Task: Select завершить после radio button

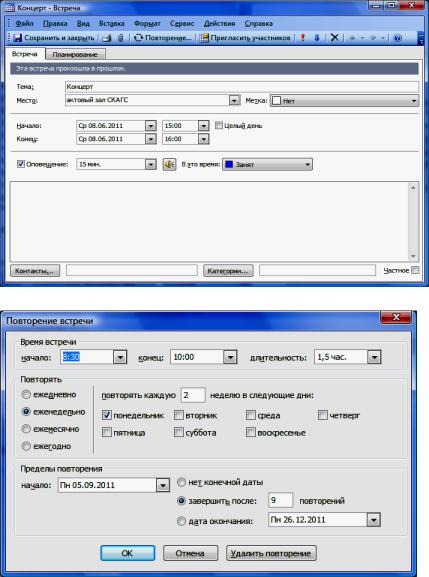Action: pyautogui.click(x=181, y=501)
